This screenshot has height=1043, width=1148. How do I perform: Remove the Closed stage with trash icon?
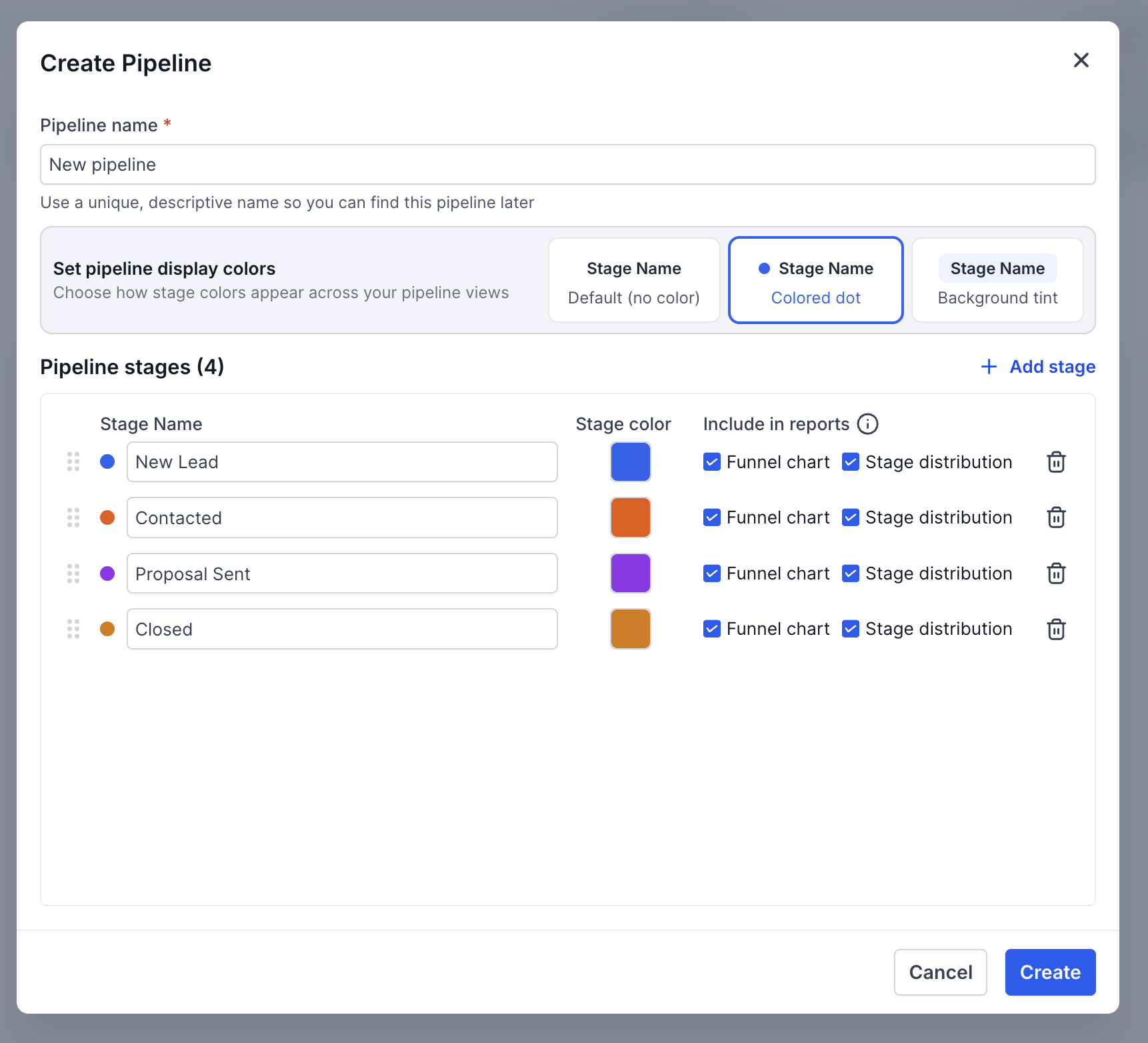[x=1056, y=629]
